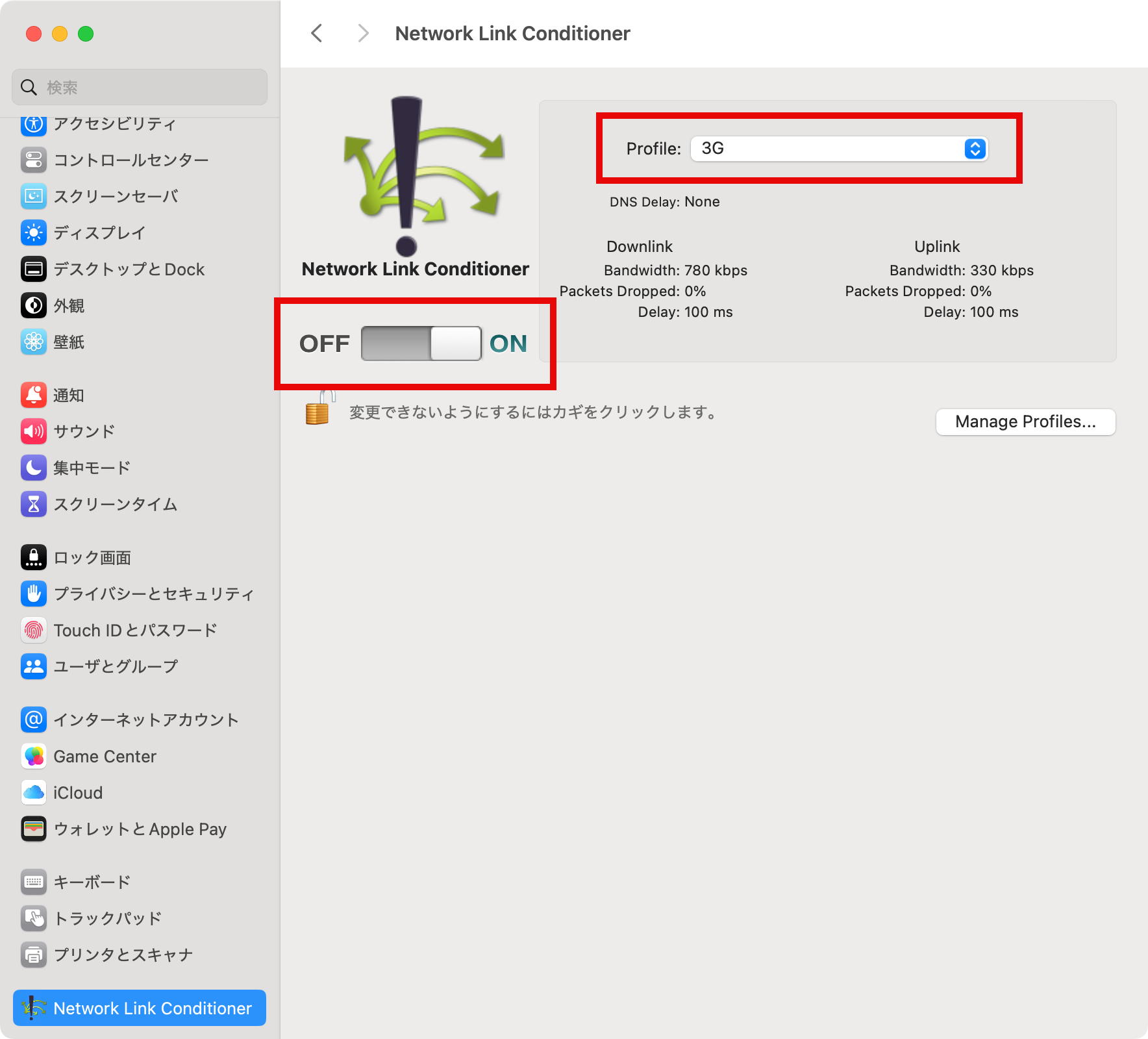Select the スクリーンタイム hourglass icon
1148x1039 pixels.
(34, 504)
